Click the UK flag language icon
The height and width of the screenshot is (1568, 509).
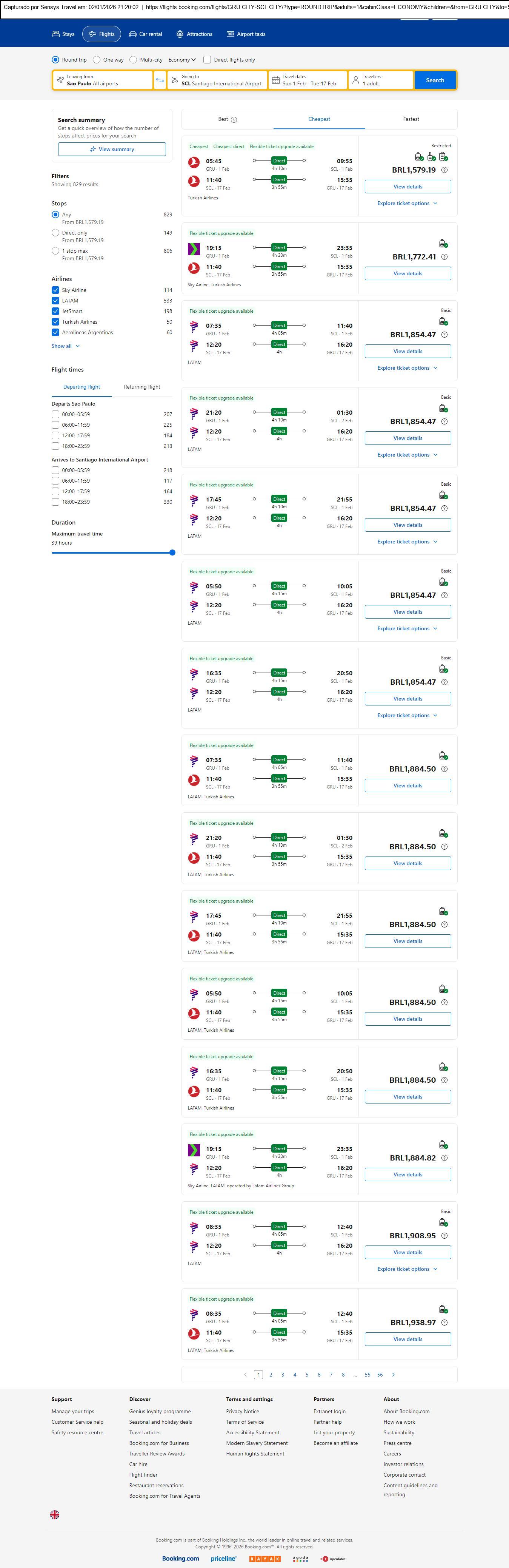pyautogui.click(x=55, y=1514)
